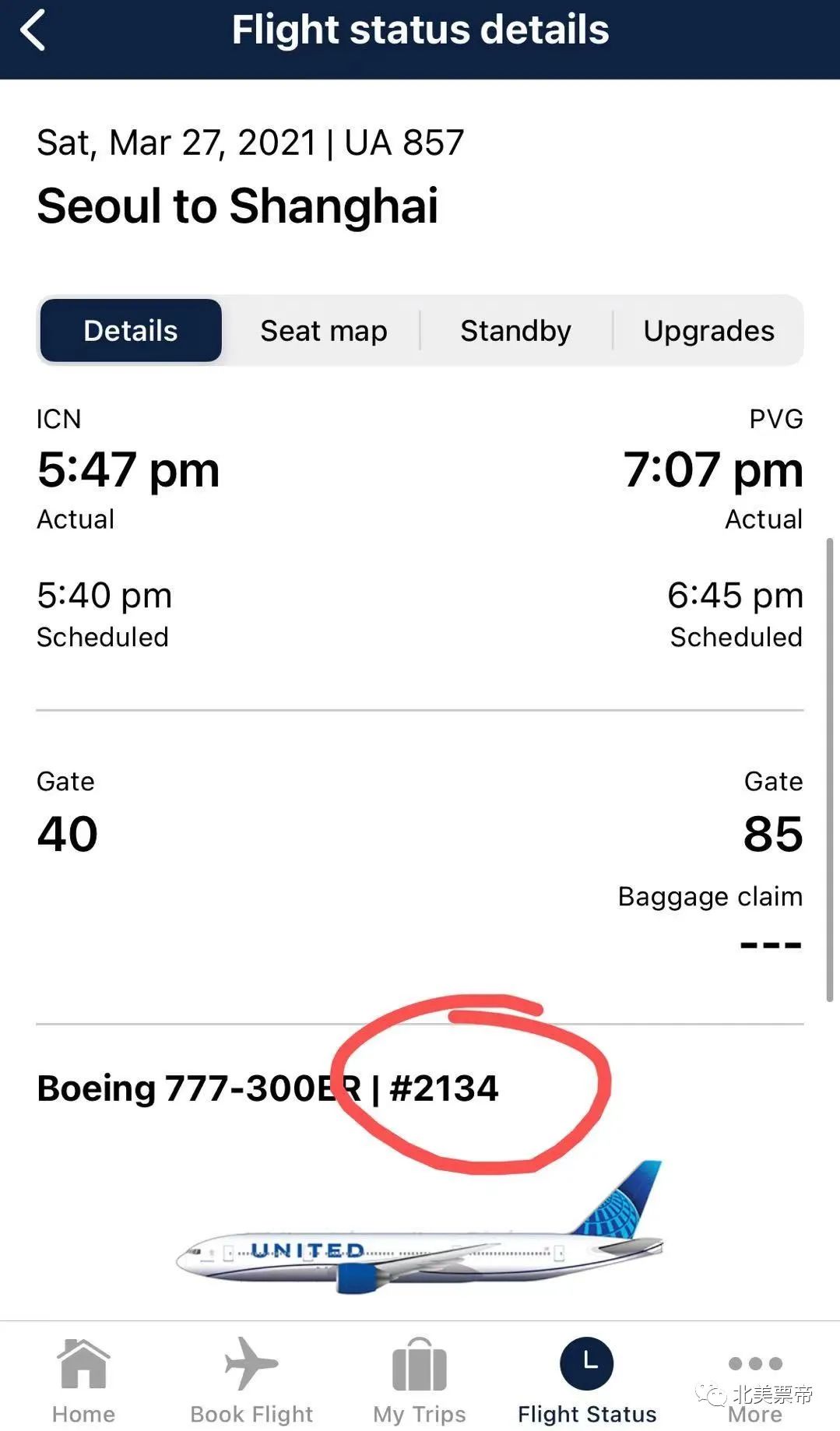Click the vertical scrollbar on right edge
This screenshot has width=840, height=1431.
[x=829, y=769]
